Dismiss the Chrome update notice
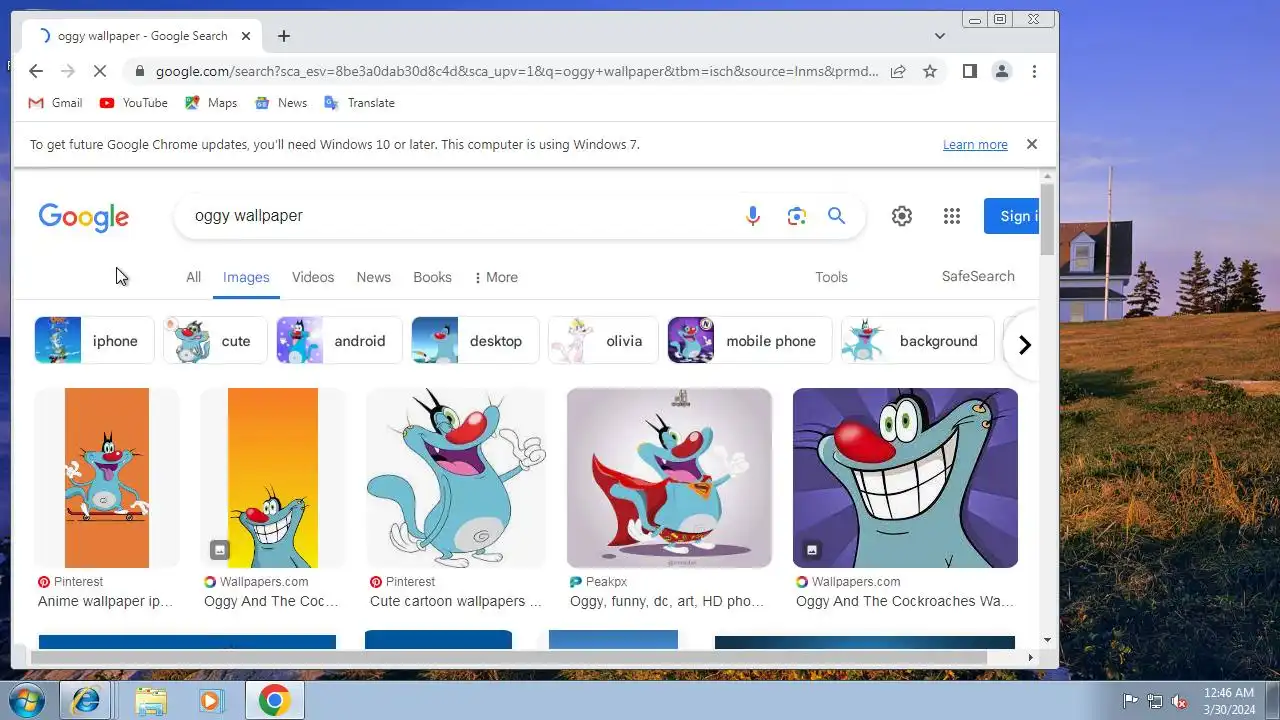Viewport: 1280px width, 720px height. pyautogui.click(x=1032, y=144)
